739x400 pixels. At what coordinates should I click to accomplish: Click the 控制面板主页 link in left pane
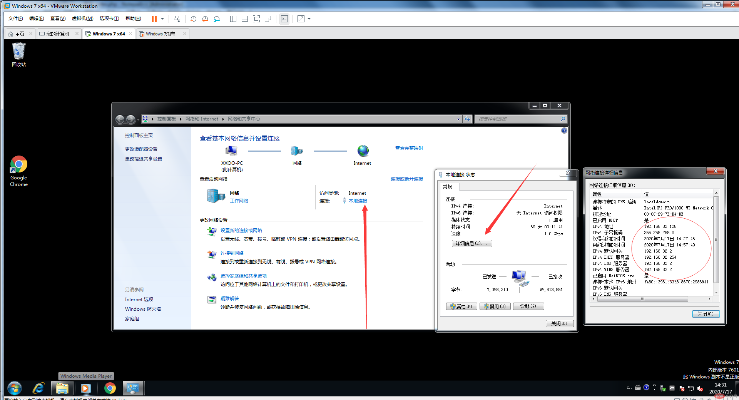coord(139,136)
